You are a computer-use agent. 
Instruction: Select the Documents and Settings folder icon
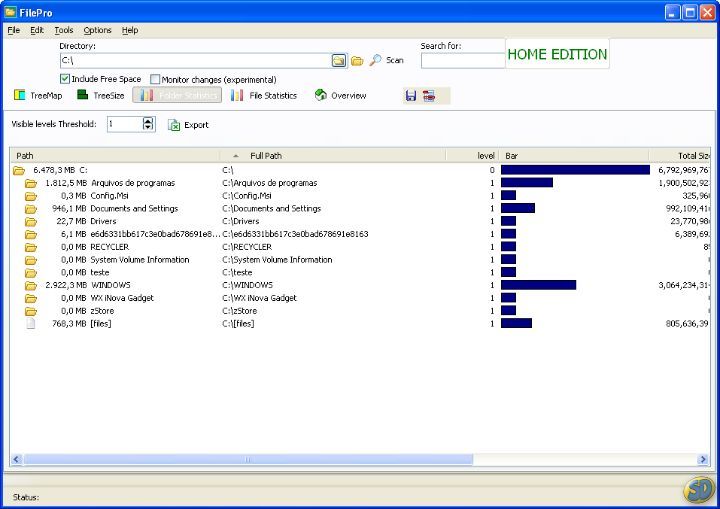(x=31, y=209)
